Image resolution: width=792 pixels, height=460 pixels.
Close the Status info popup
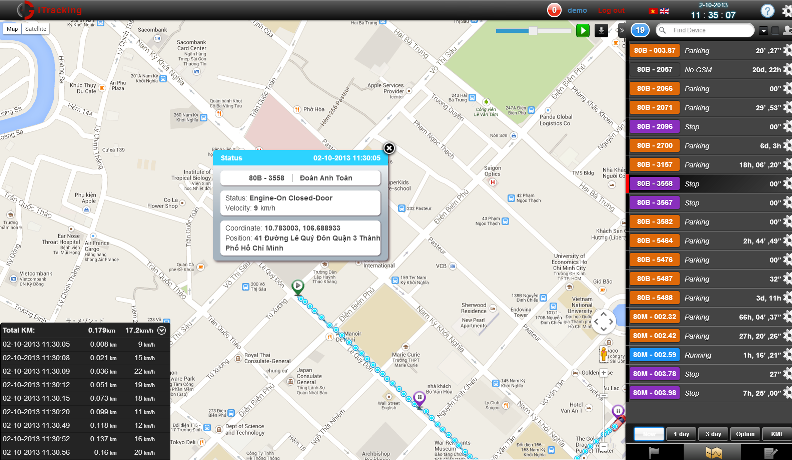(x=389, y=148)
